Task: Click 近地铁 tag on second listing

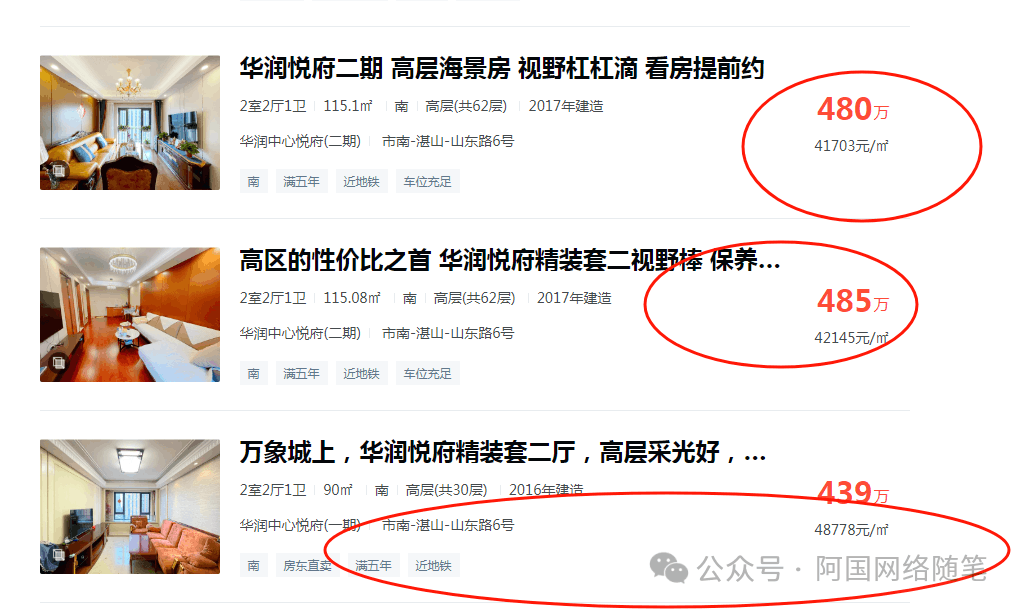Action: tap(362, 373)
